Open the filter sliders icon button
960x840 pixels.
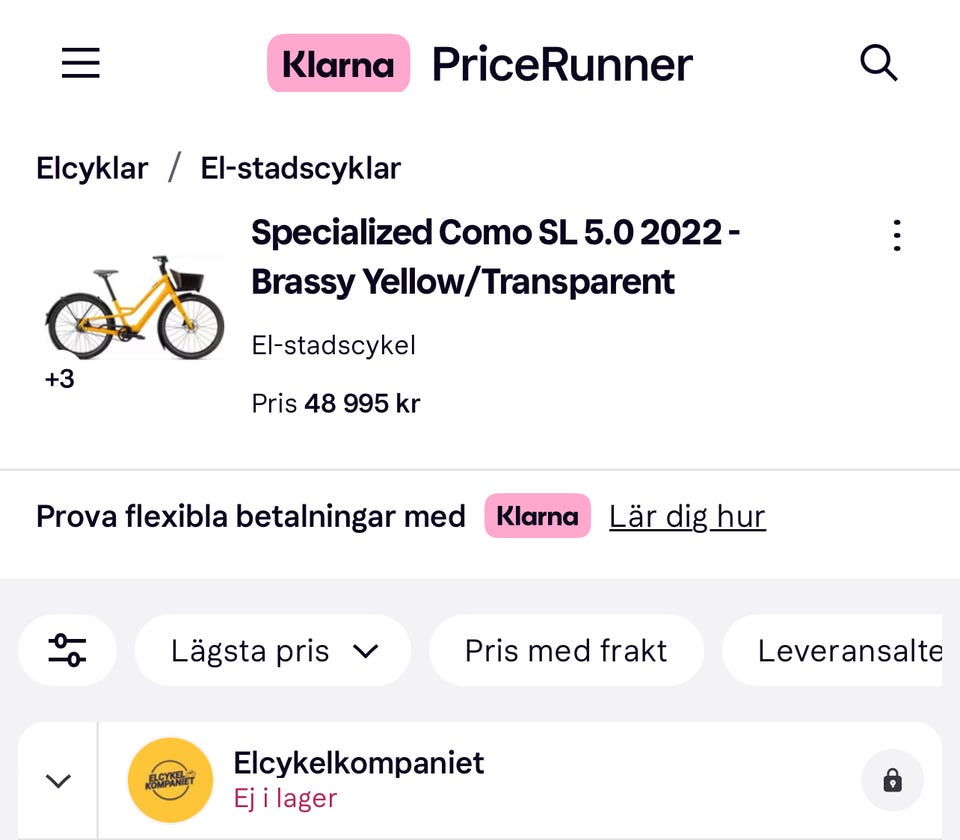[x=67, y=651]
